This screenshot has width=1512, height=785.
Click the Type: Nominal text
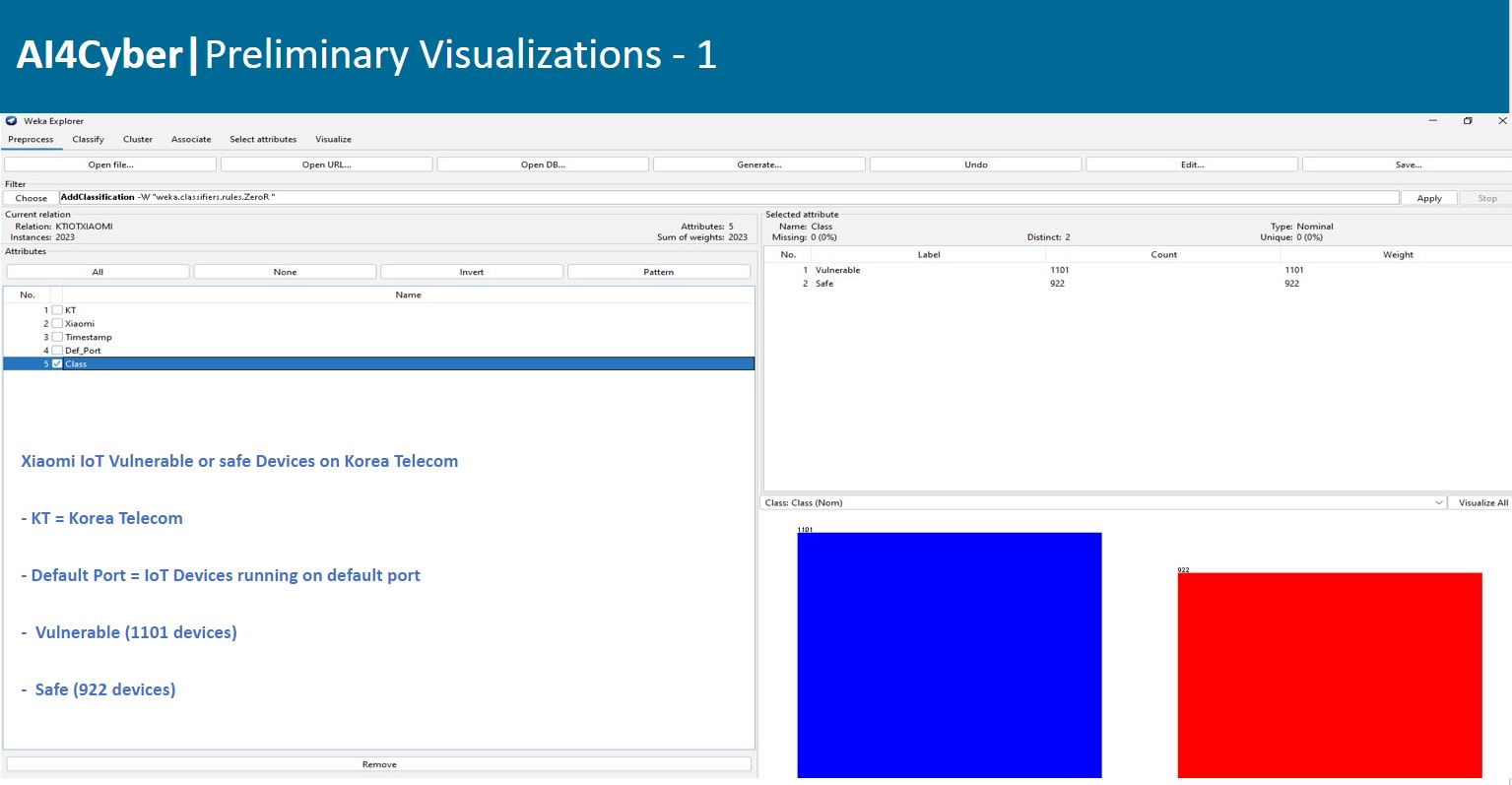(1301, 227)
